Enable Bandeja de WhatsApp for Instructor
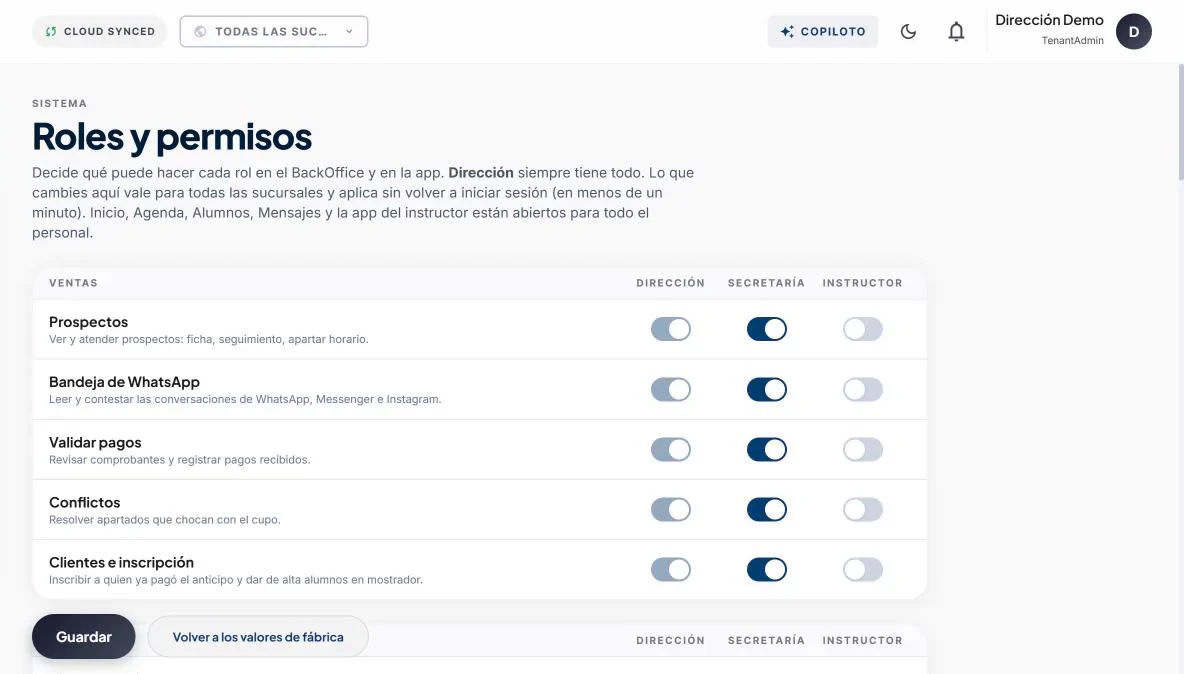The width and height of the screenshot is (1184, 674). click(862, 389)
